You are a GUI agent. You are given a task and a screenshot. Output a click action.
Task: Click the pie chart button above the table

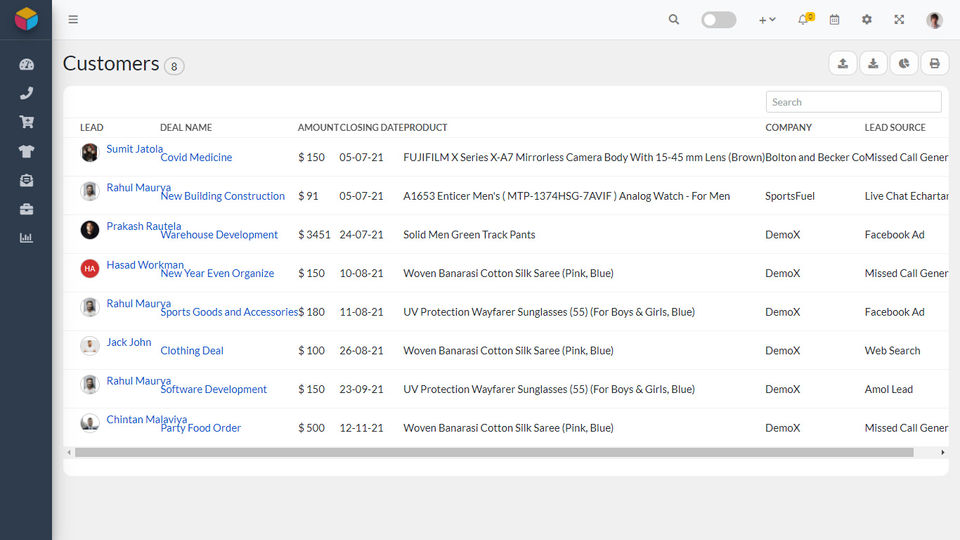coord(904,63)
